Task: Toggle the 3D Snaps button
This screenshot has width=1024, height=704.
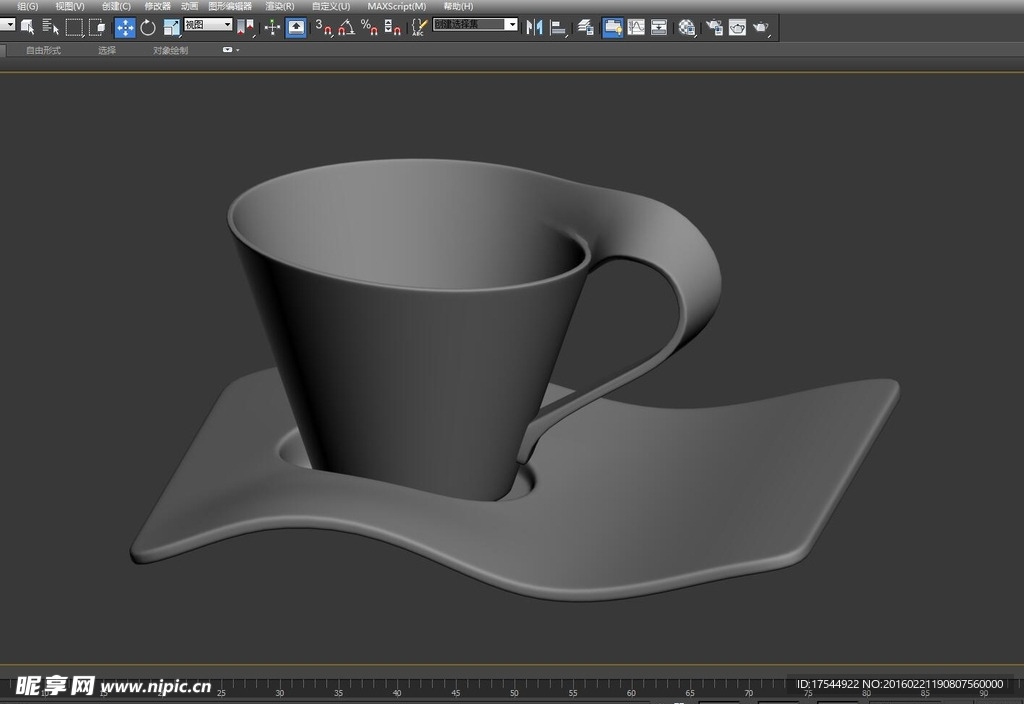Action: (323, 27)
